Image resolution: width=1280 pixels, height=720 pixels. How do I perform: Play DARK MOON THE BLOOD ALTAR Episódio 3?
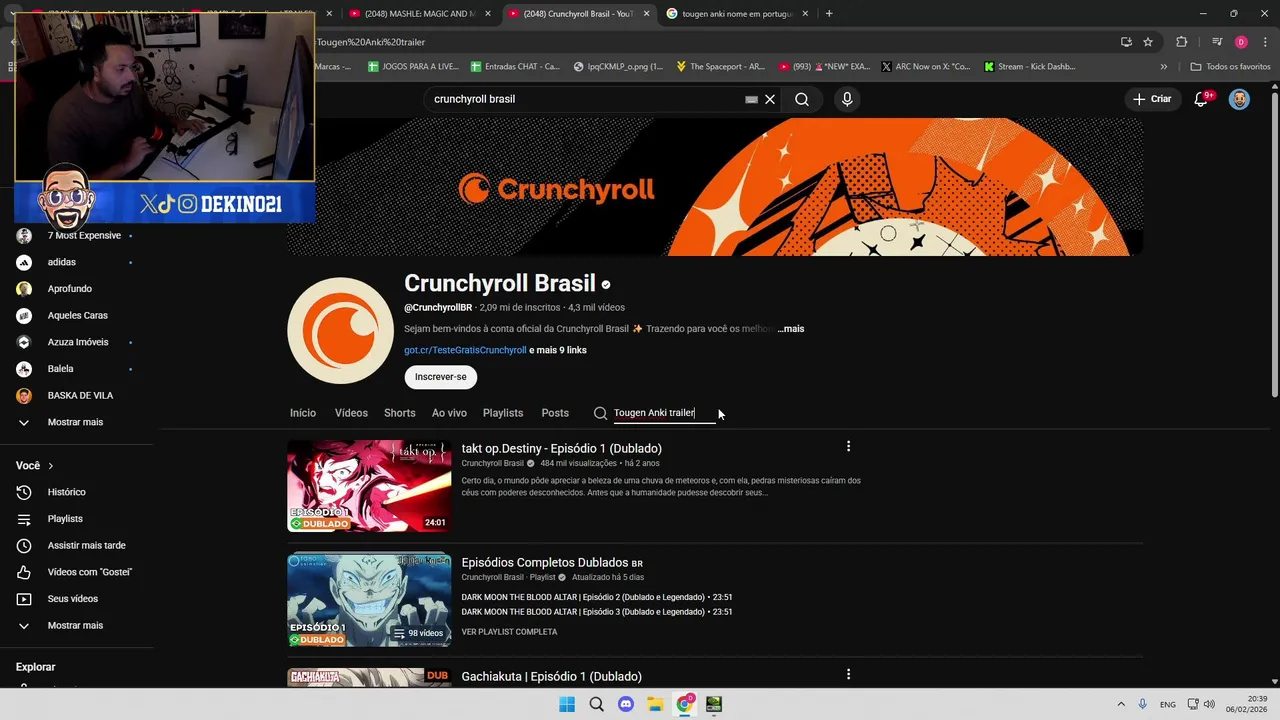click(x=597, y=612)
